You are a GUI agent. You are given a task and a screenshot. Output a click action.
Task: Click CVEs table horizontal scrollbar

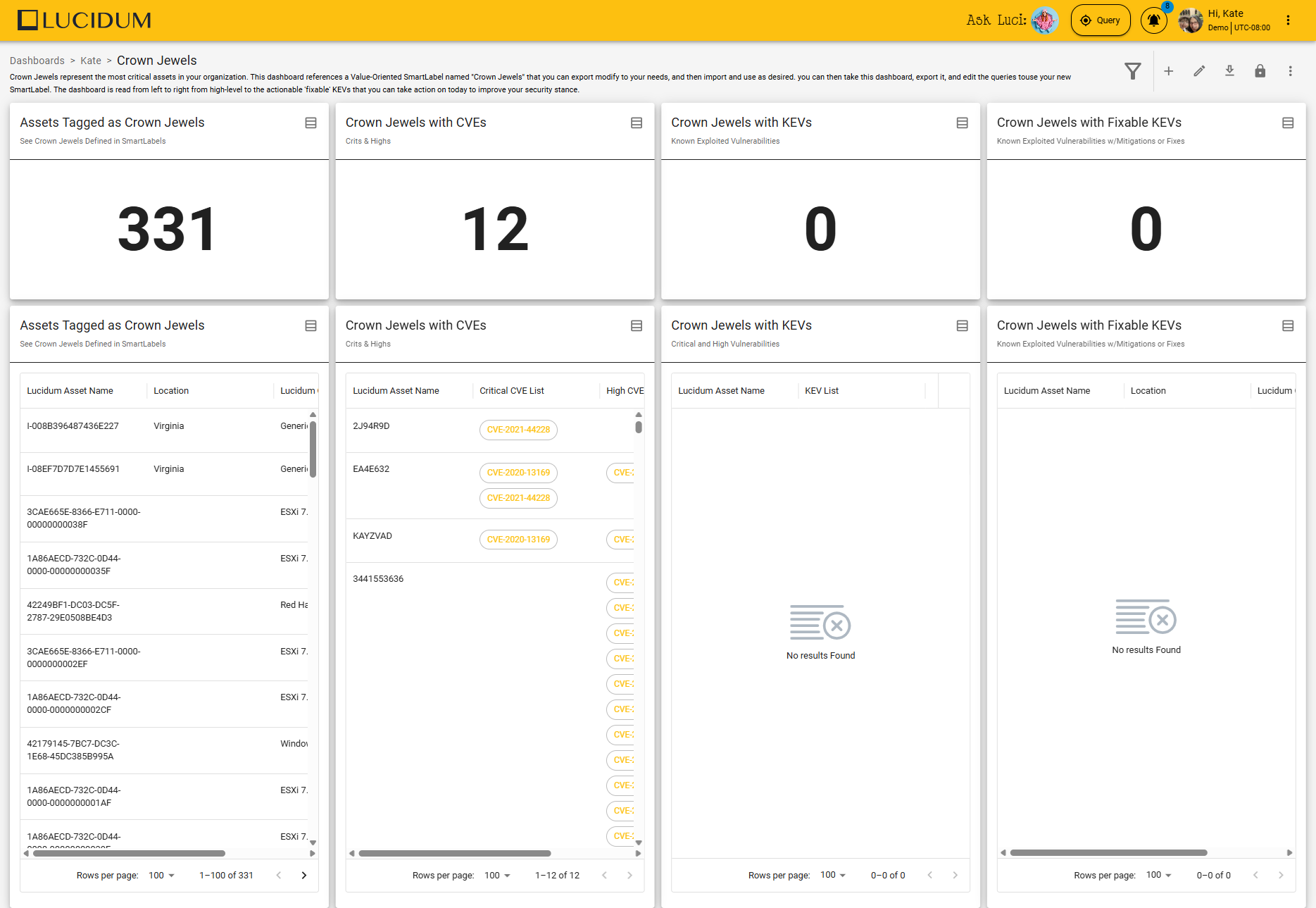[x=455, y=853]
